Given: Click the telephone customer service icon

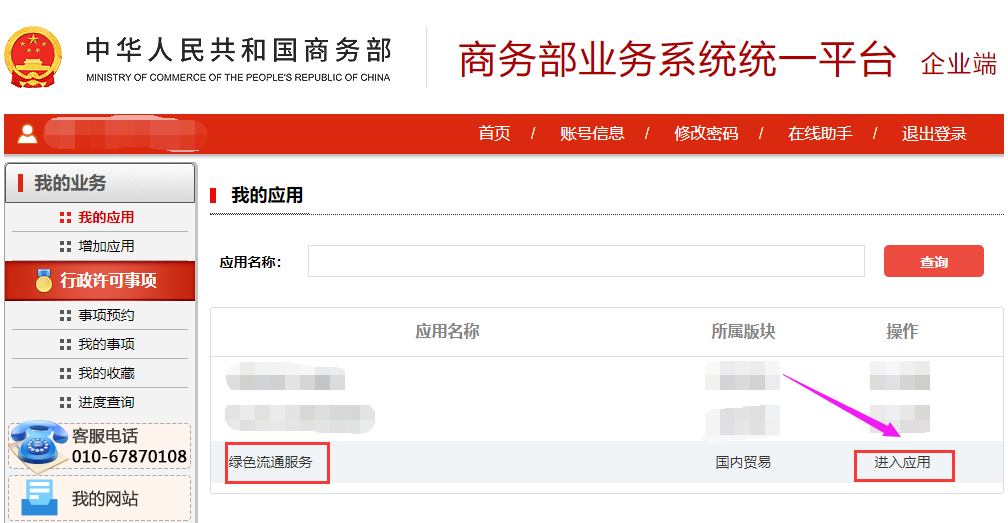Looking at the screenshot, I should pos(39,445).
